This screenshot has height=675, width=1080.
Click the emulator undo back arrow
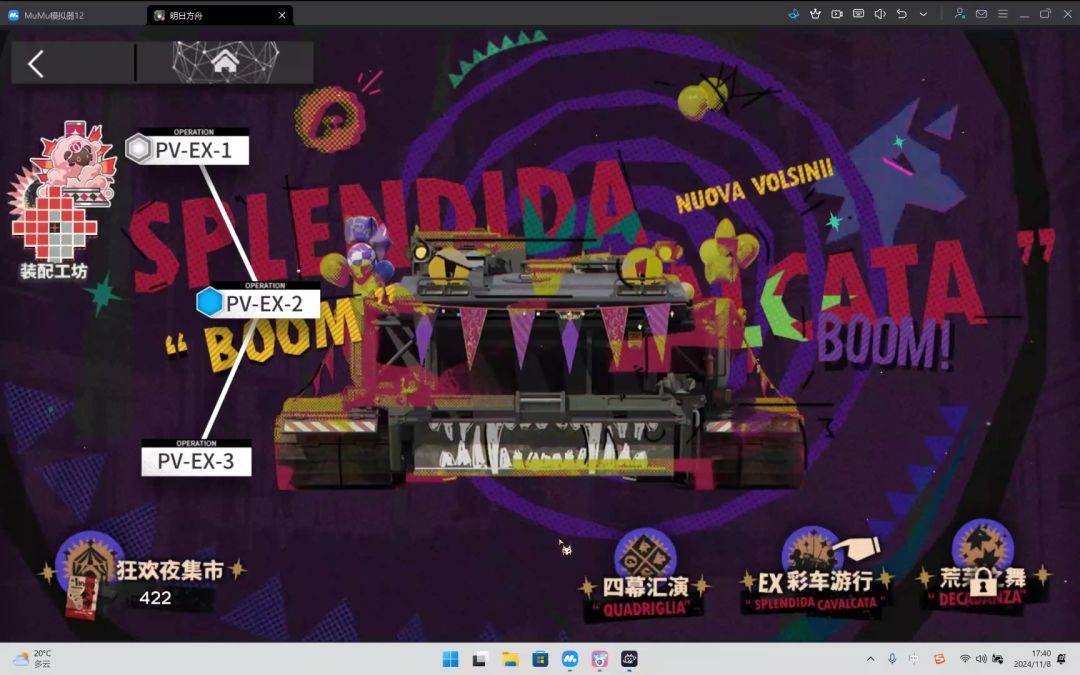902,14
